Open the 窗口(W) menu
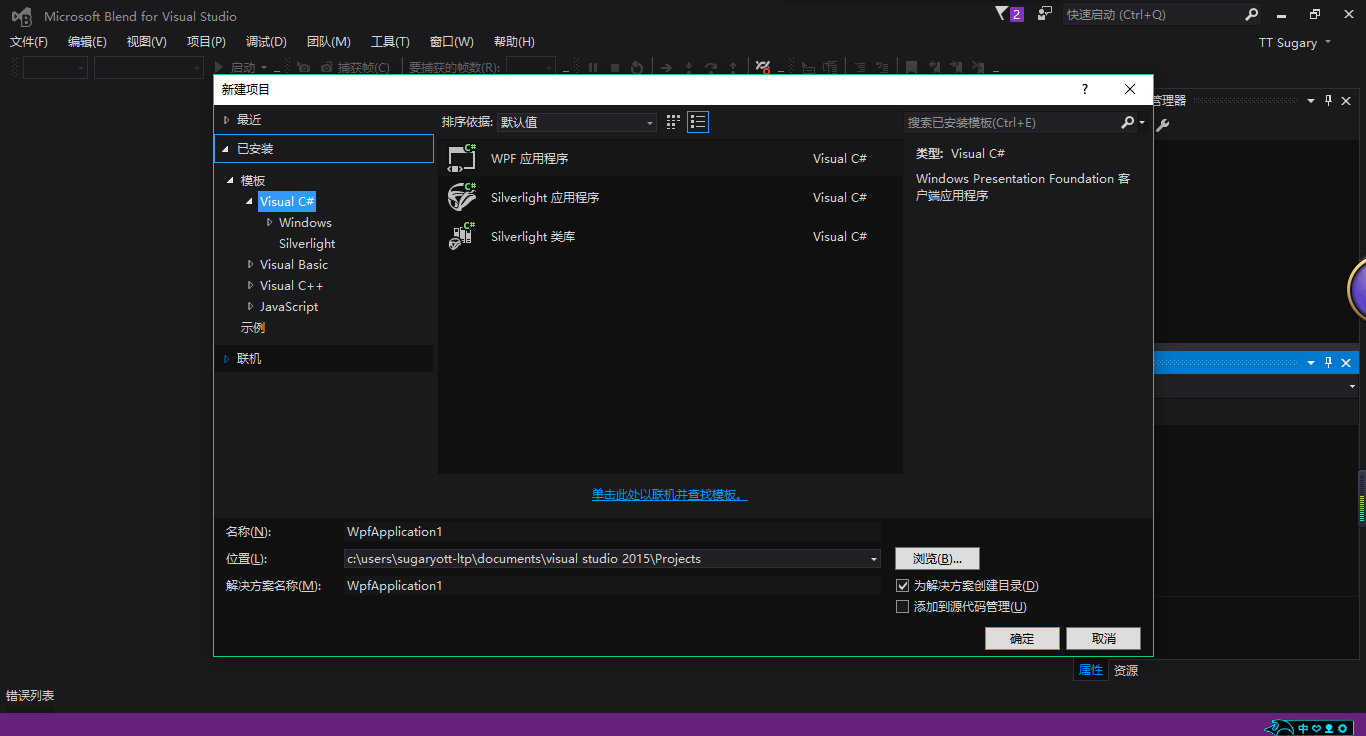This screenshot has height=736, width=1366. pyautogui.click(x=452, y=41)
